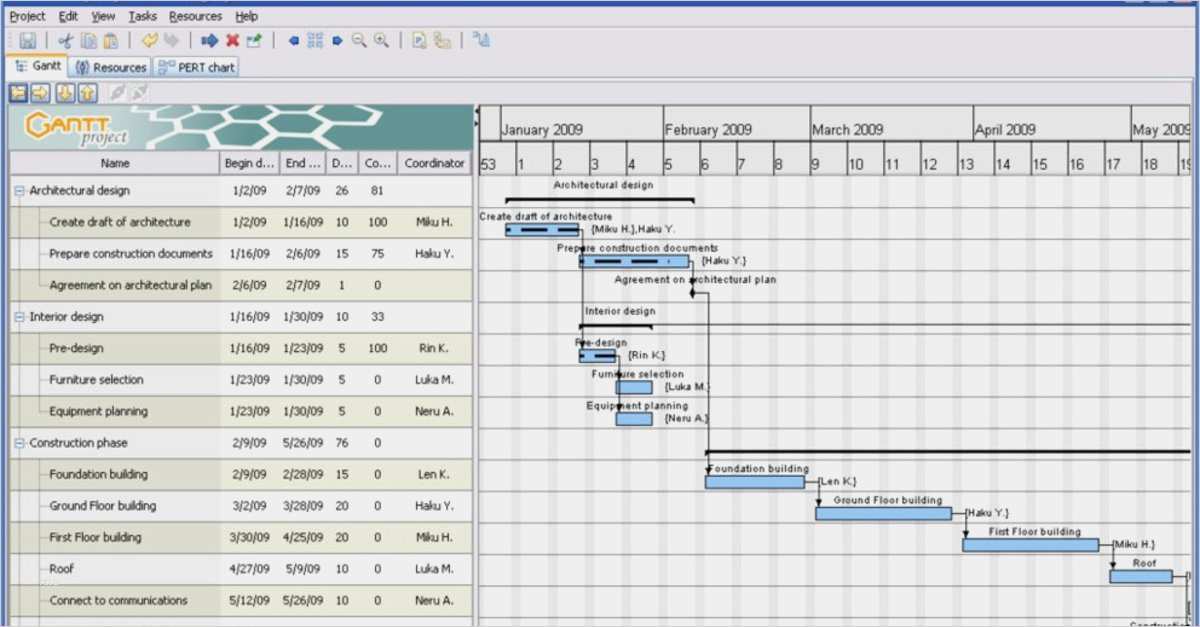Open the Tasks menu
The image size is (1200, 627).
pyautogui.click(x=142, y=16)
